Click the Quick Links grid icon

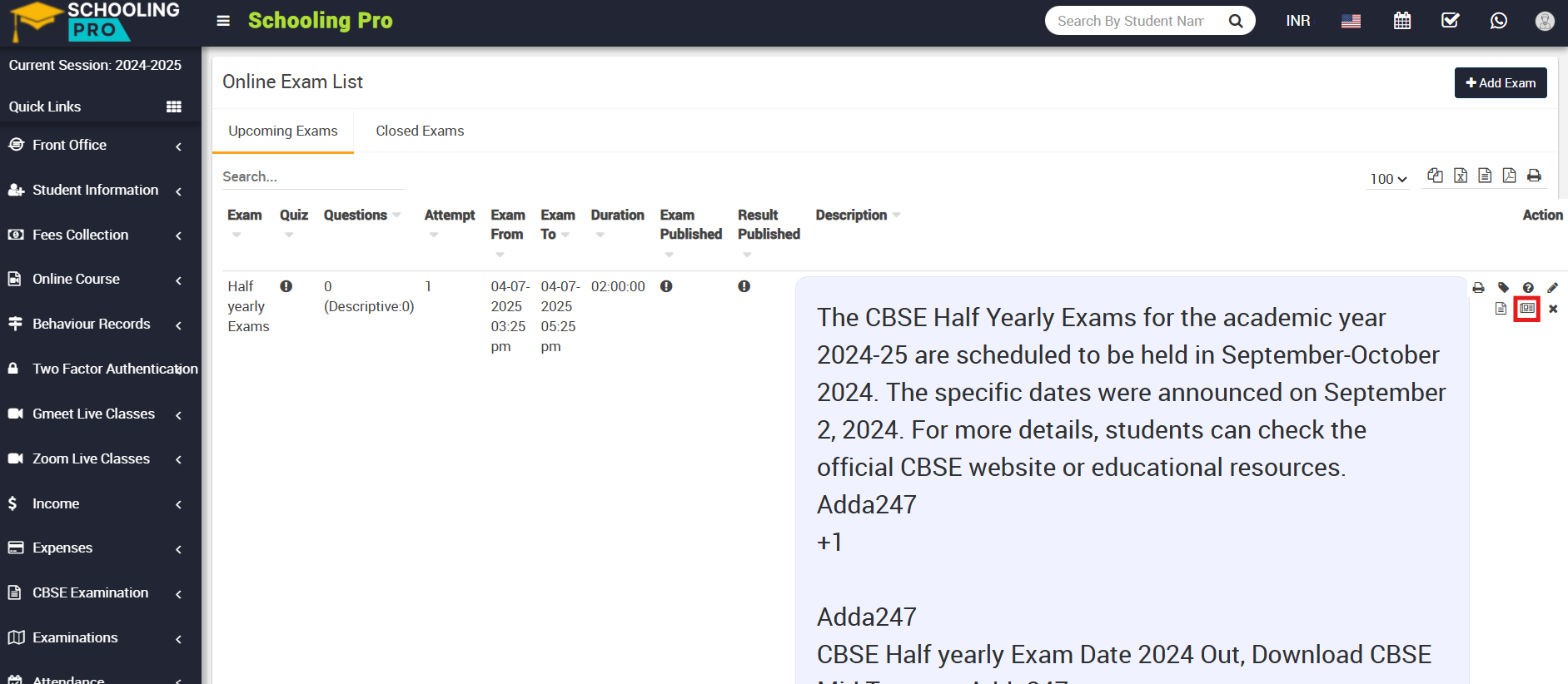174,107
